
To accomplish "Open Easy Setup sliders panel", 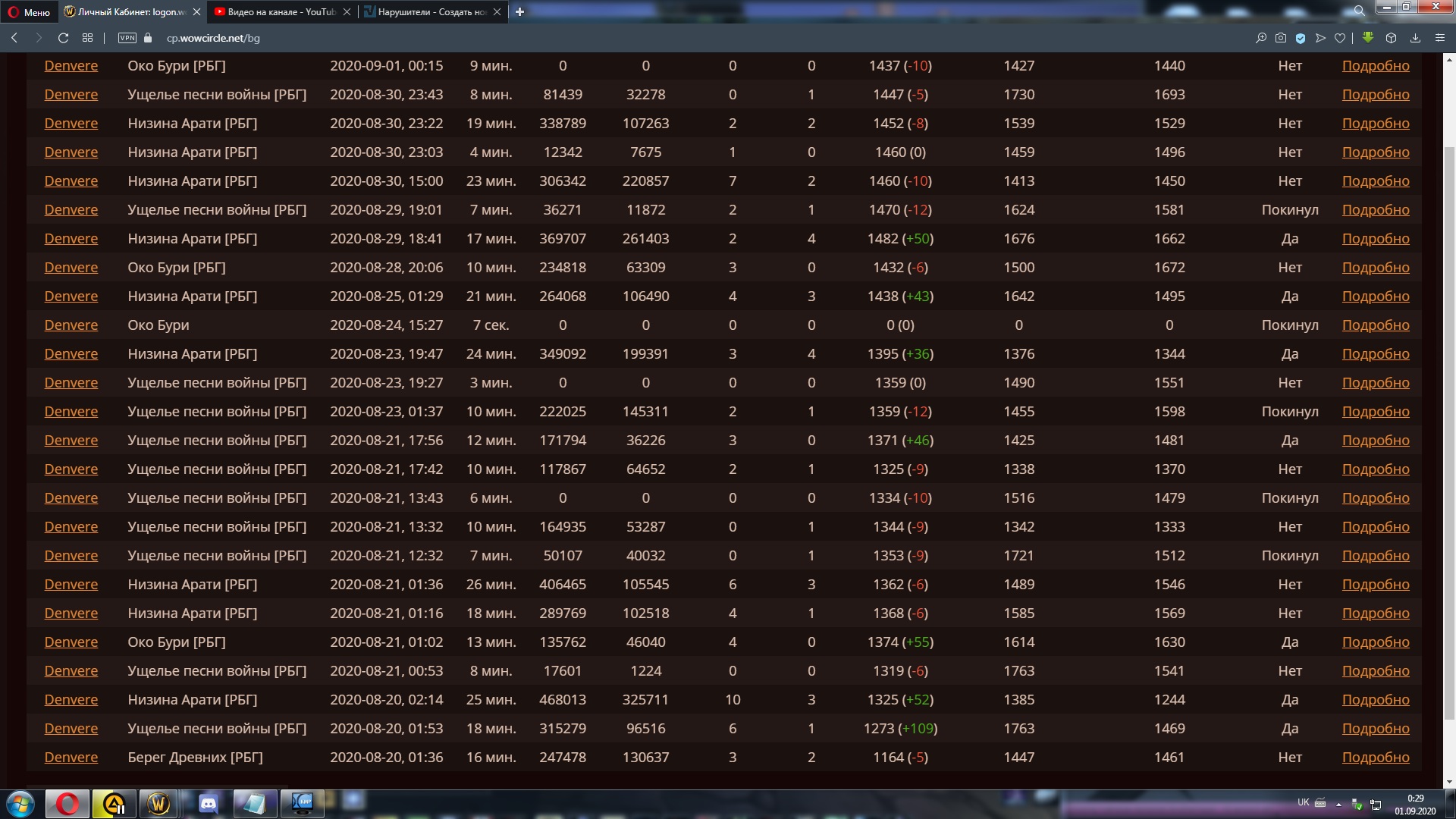I will pyautogui.click(x=1440, y=38).
